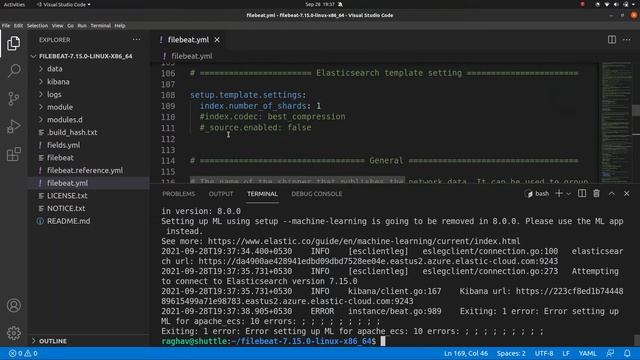Change cursor position via Ln 169, Col 46
Viewport: 640px width, 360px height.
(x=466, y=353)
